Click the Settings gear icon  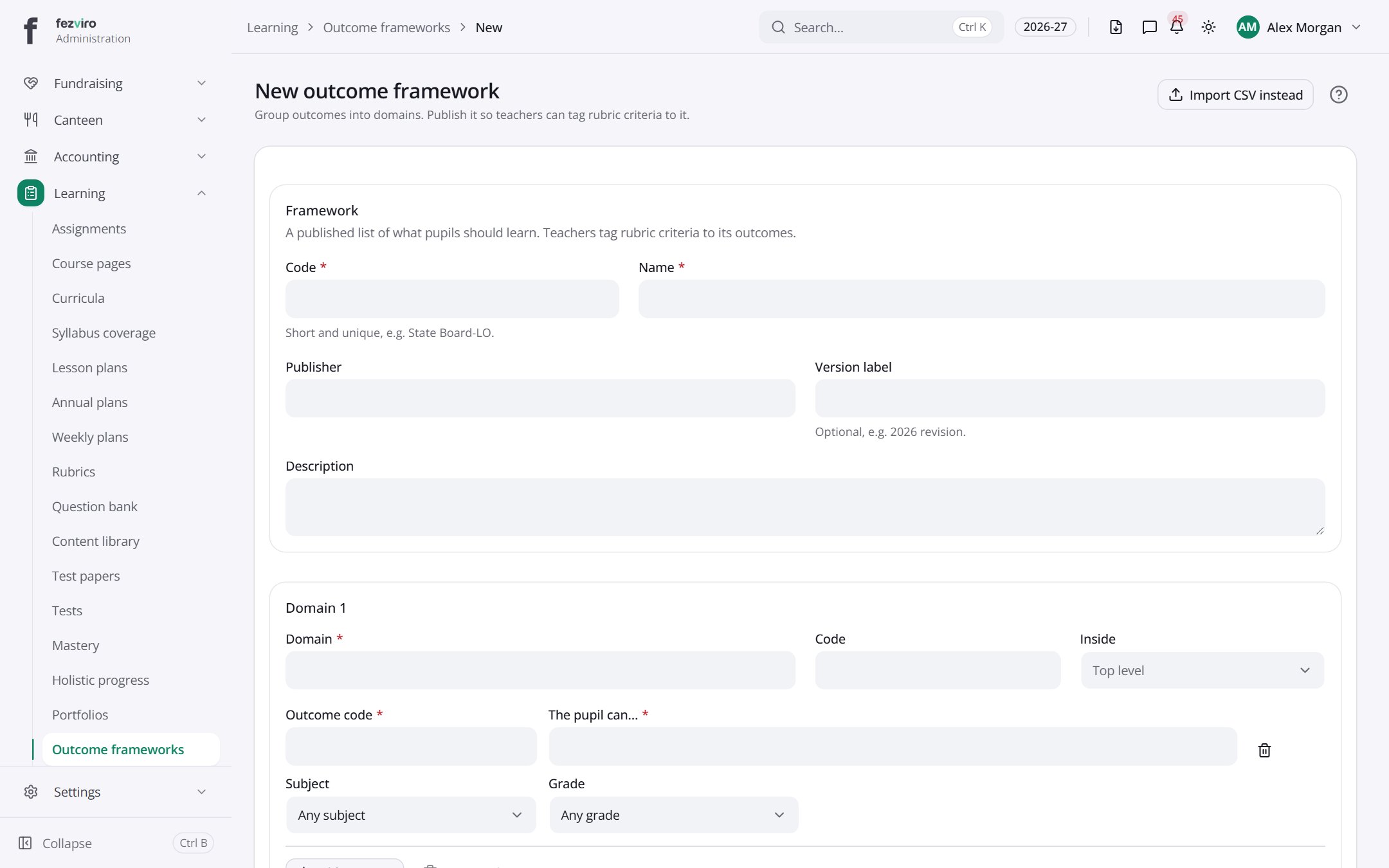(31, 791)
